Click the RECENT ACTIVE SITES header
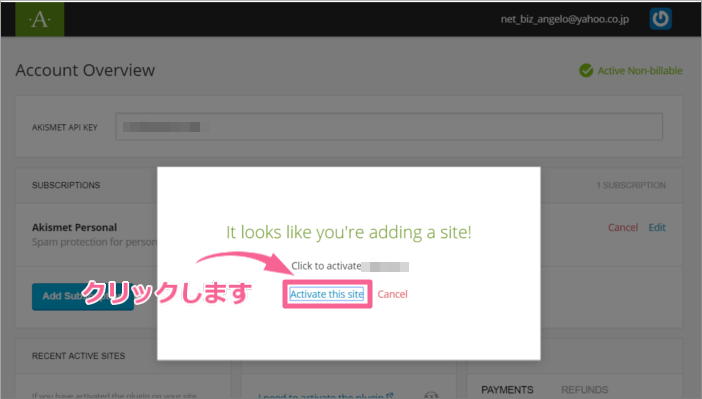 click(78, 356)
